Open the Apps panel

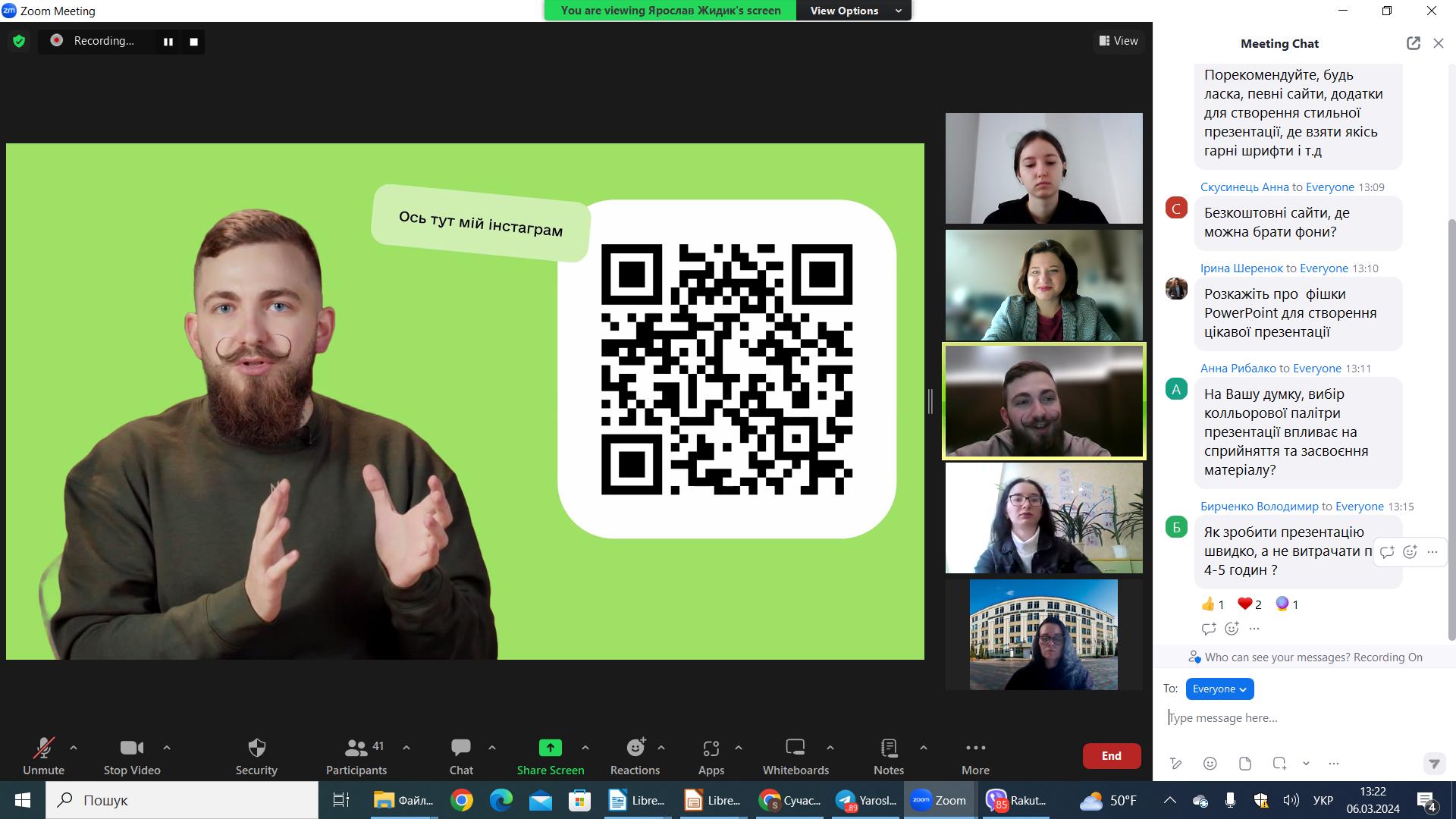pyautogui.click(x=711, y=755)
